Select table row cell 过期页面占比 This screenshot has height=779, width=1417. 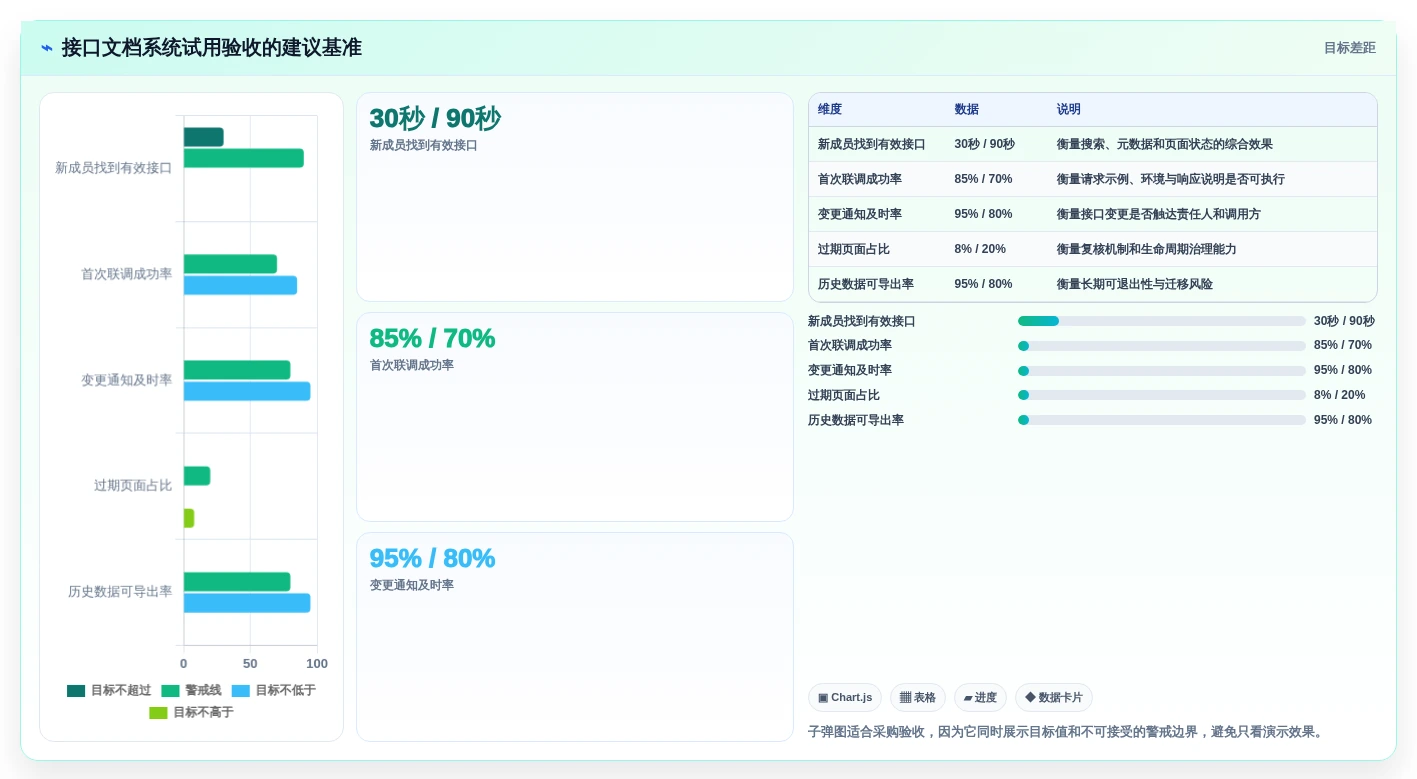(854, 250)
